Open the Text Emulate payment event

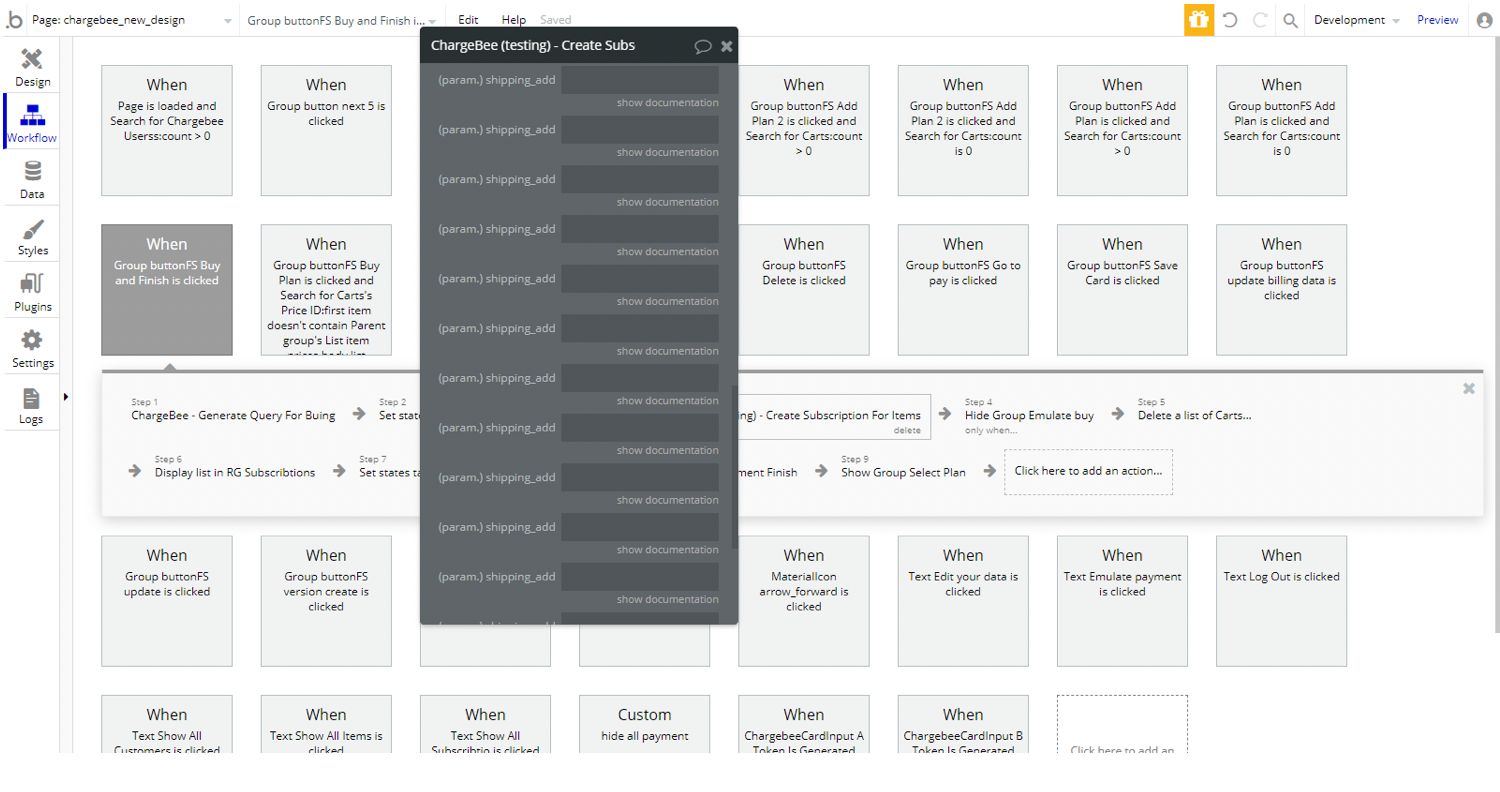point(1122,601)
